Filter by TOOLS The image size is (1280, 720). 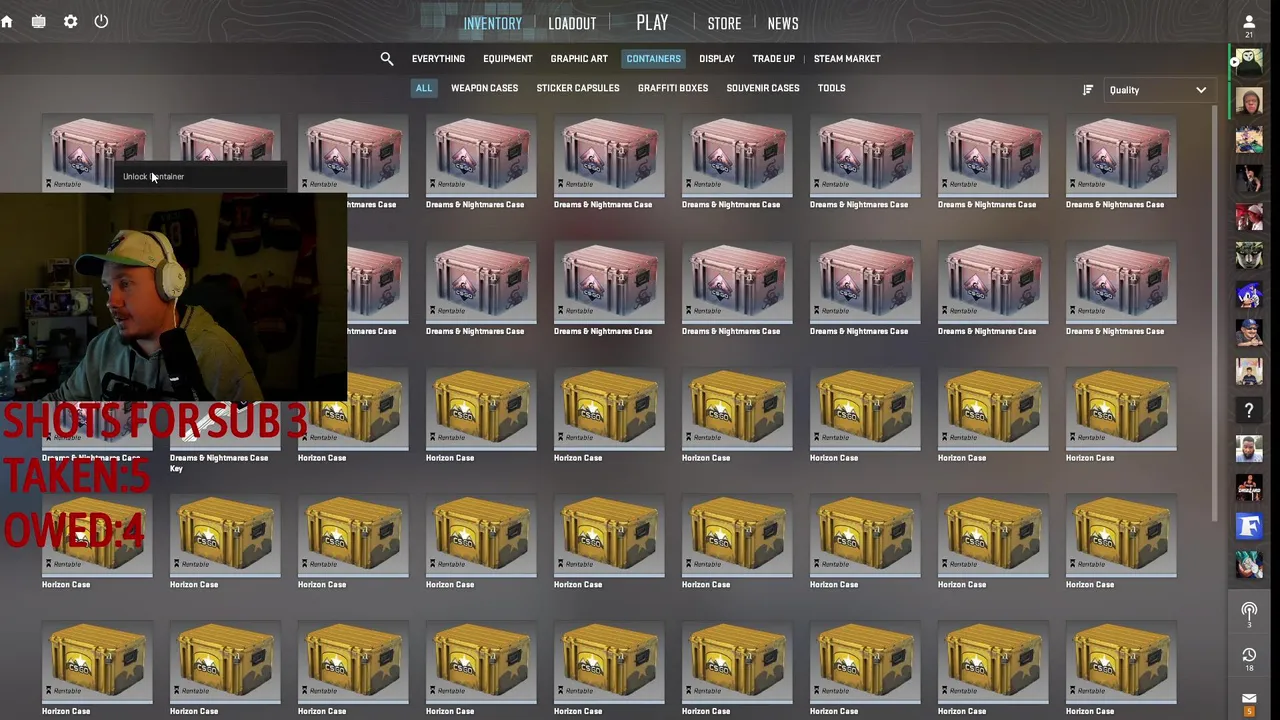[831, 88]
